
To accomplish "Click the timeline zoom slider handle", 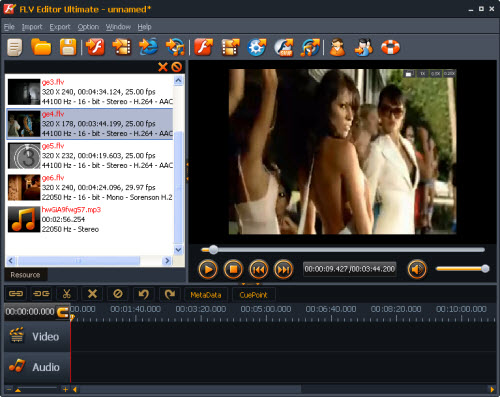I will (18, 390).
